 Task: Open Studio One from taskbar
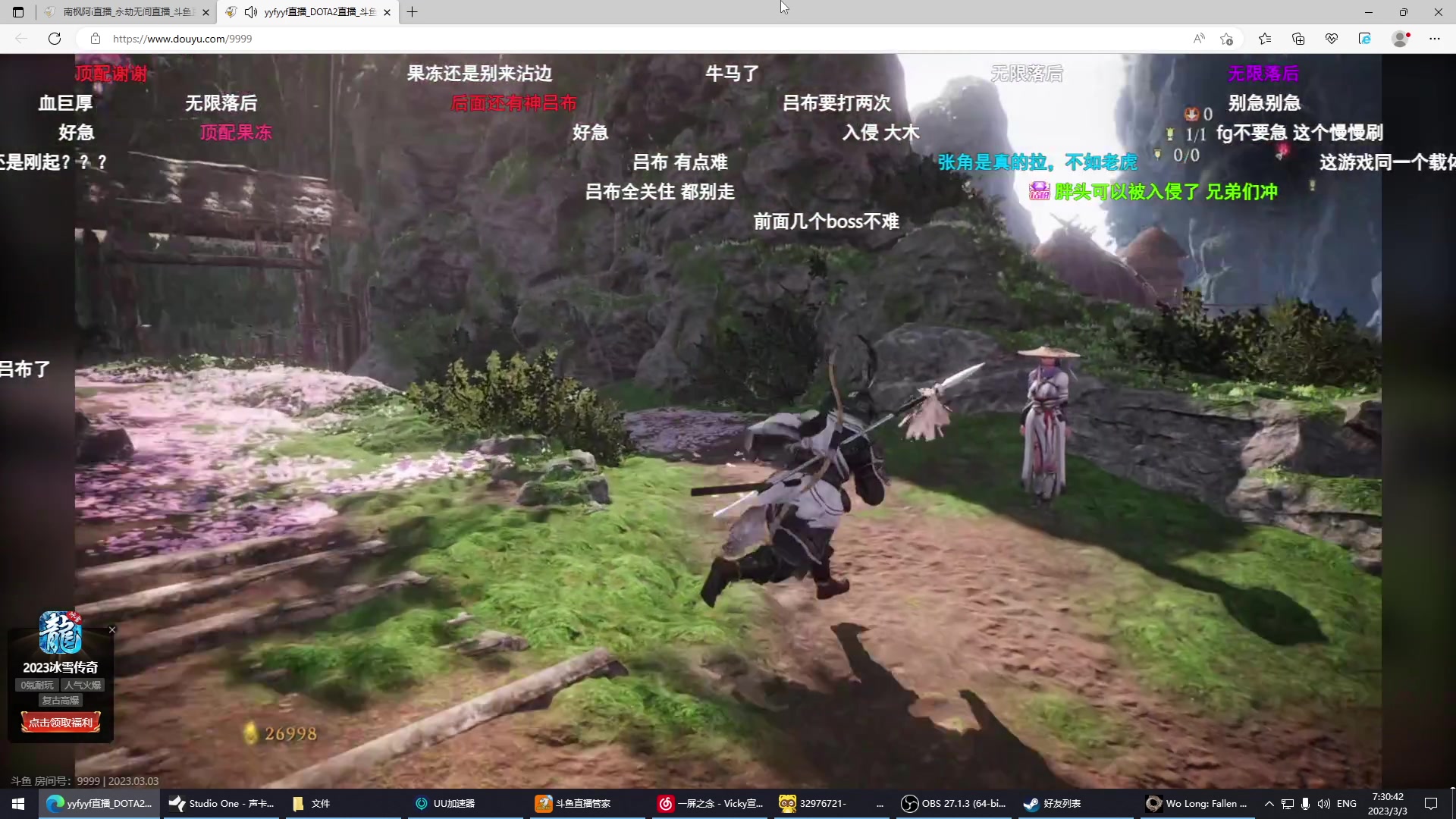tap(221, 804)
